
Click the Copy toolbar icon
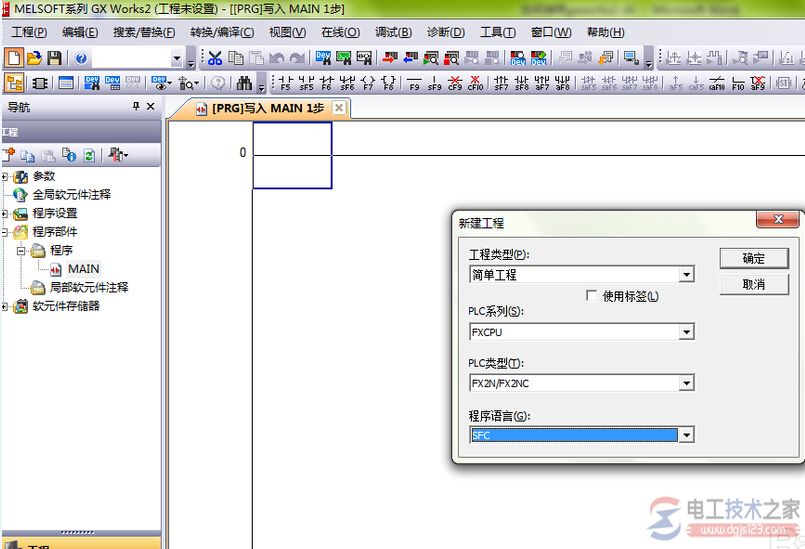pos(236,58)
